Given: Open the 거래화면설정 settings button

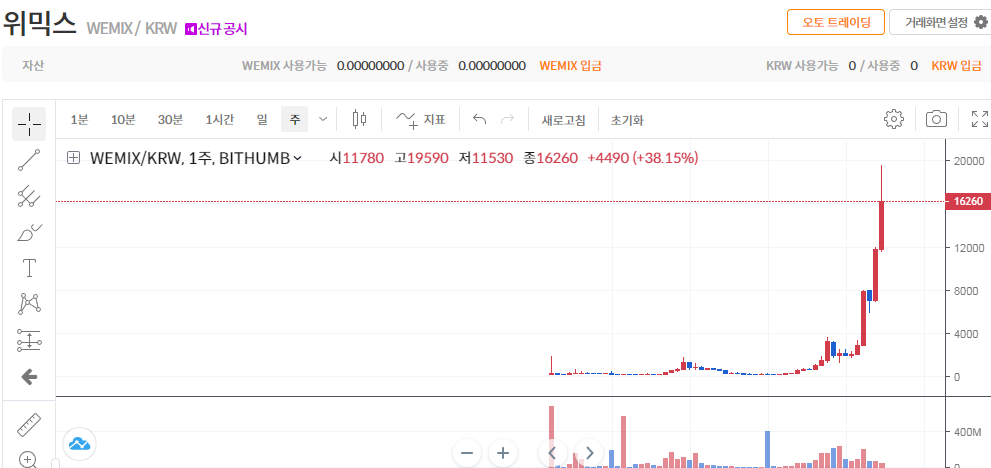Looking at the screenshot, I should click(940, 22).
